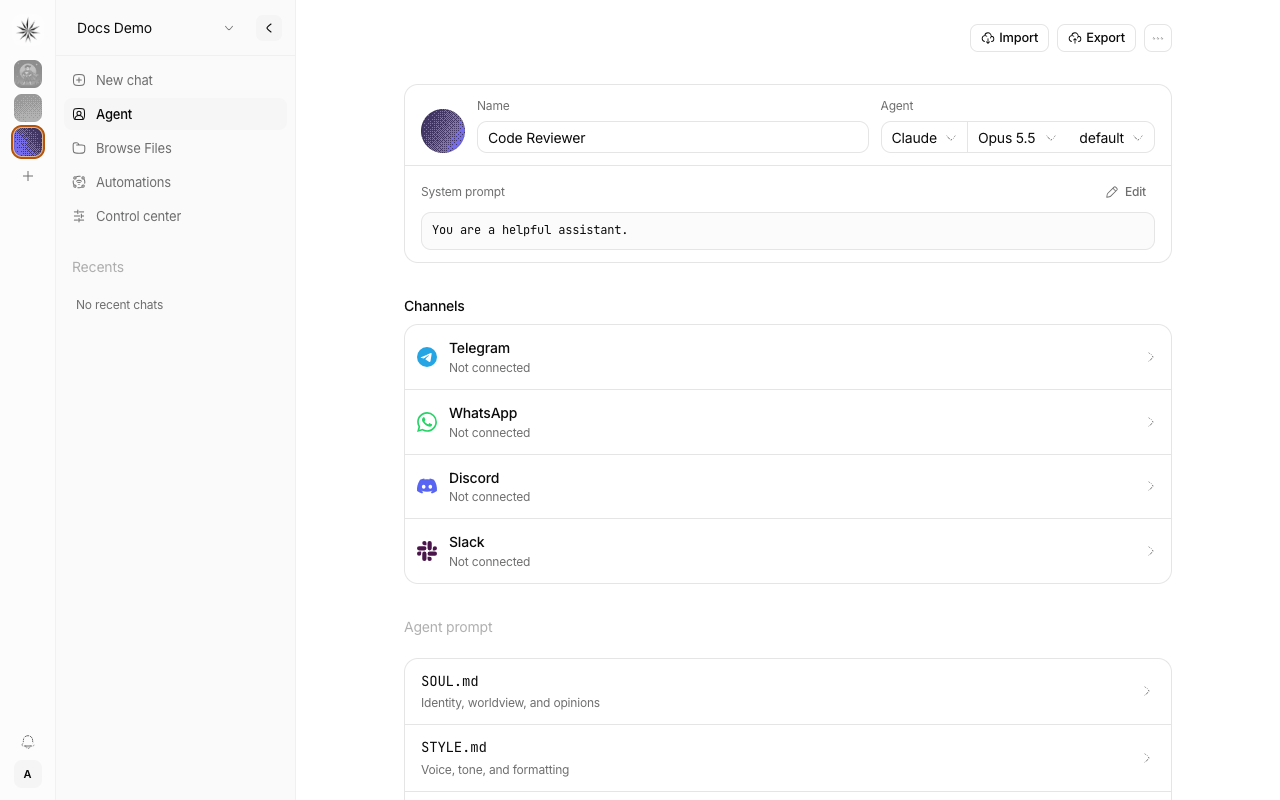
Task: Click the No recent chats text
Action: pos(120,305)
